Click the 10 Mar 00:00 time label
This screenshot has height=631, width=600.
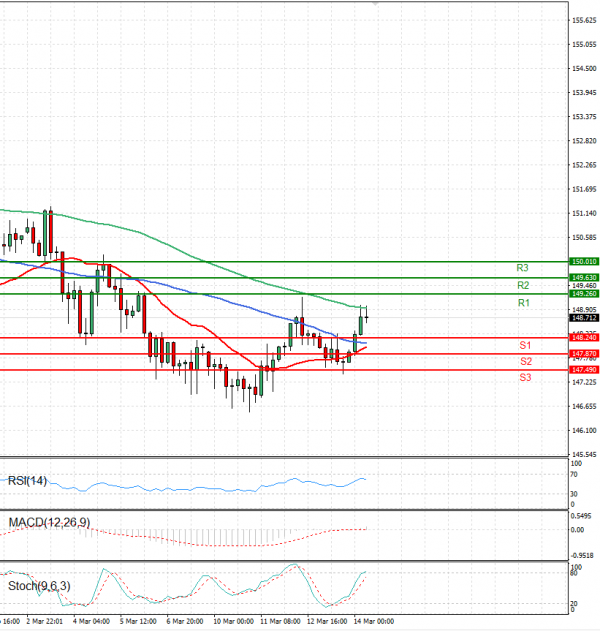click(x=233, y=621)
